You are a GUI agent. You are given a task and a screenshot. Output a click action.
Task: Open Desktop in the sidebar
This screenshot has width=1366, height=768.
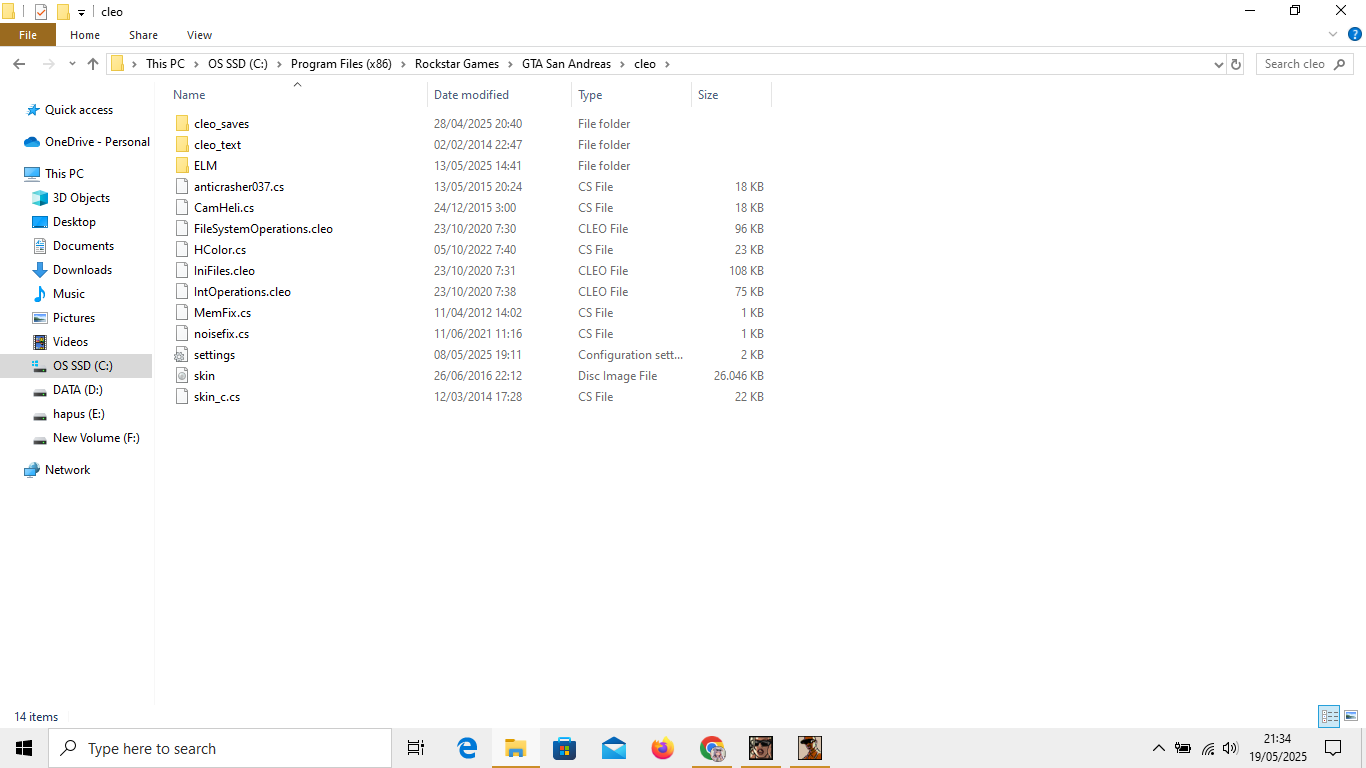pos(74,222)
